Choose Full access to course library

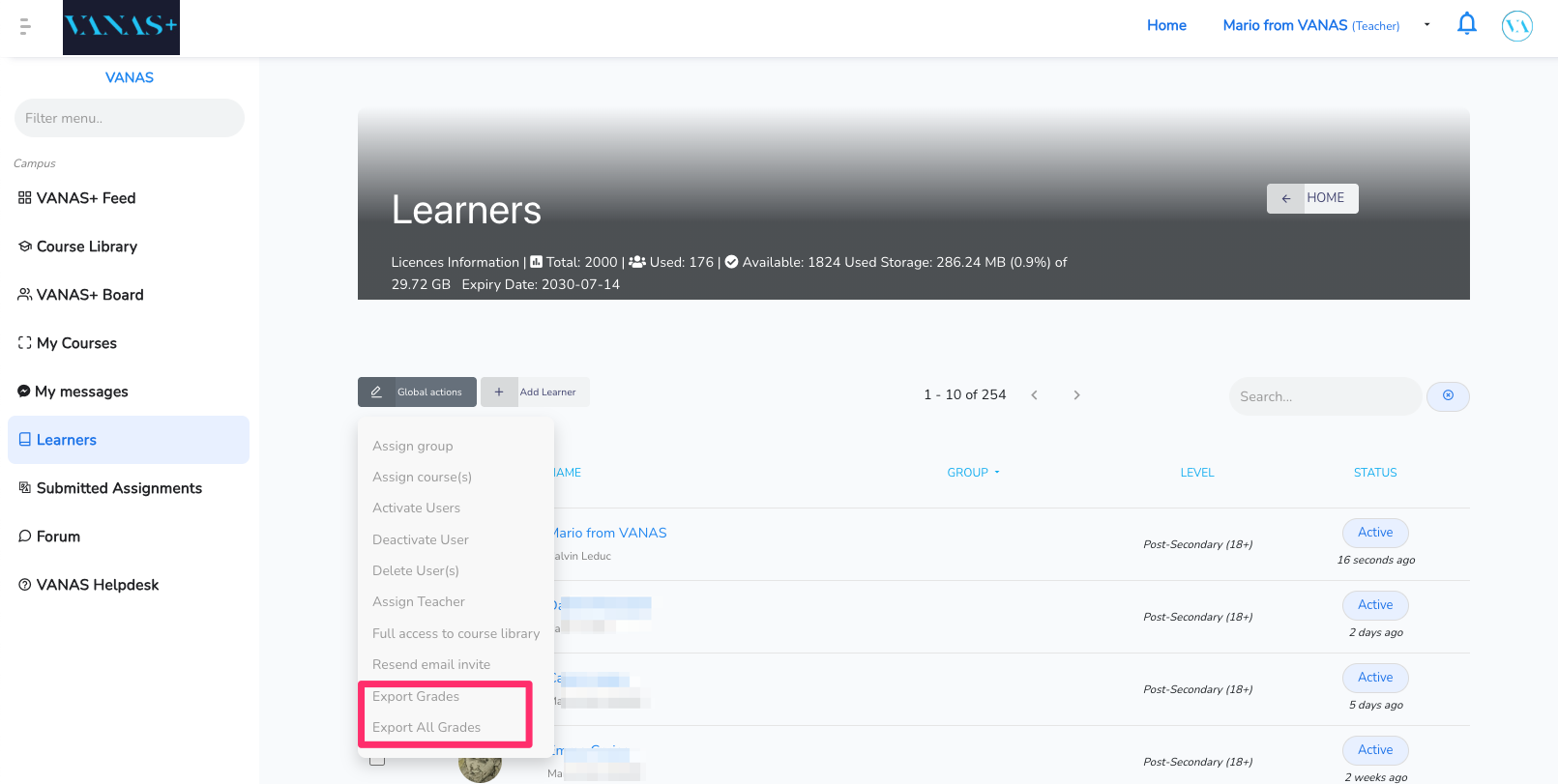(456, 633)
